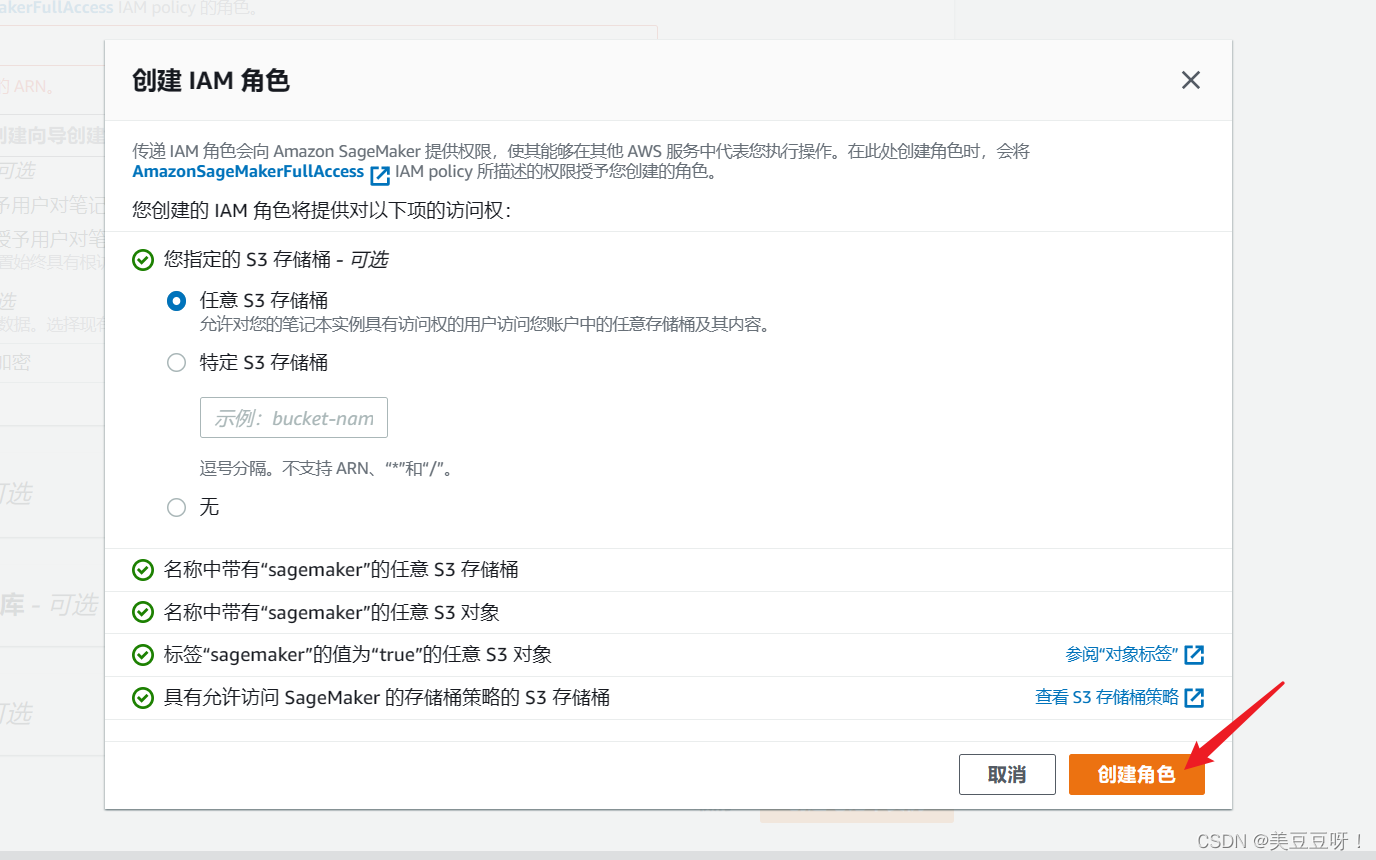Click text 您创建的 IAM 角色将提供对以下项的访问权
The image size is (1376, 860).
coord(321,210)
